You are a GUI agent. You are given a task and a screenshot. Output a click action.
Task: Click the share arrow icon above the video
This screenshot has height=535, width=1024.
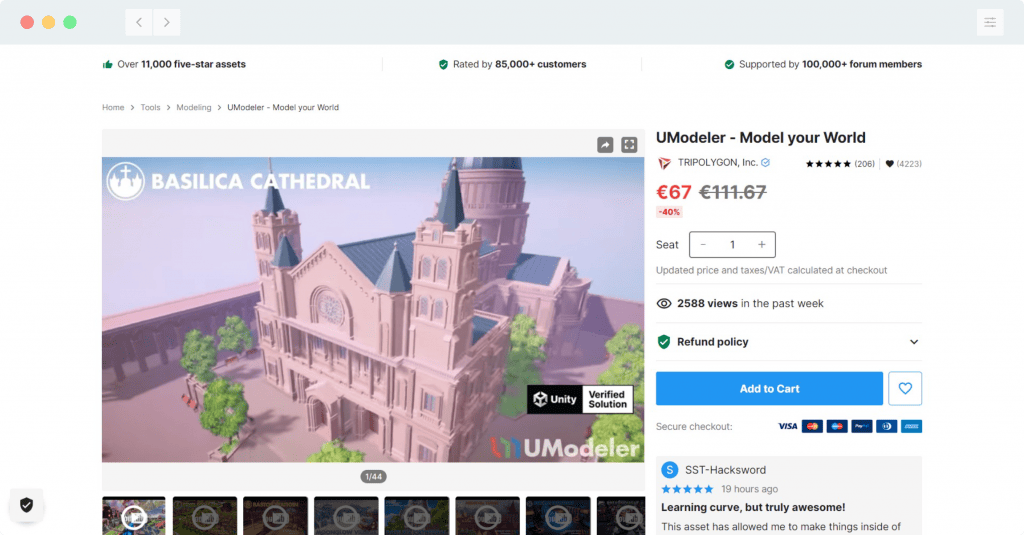tap(605, 145)
